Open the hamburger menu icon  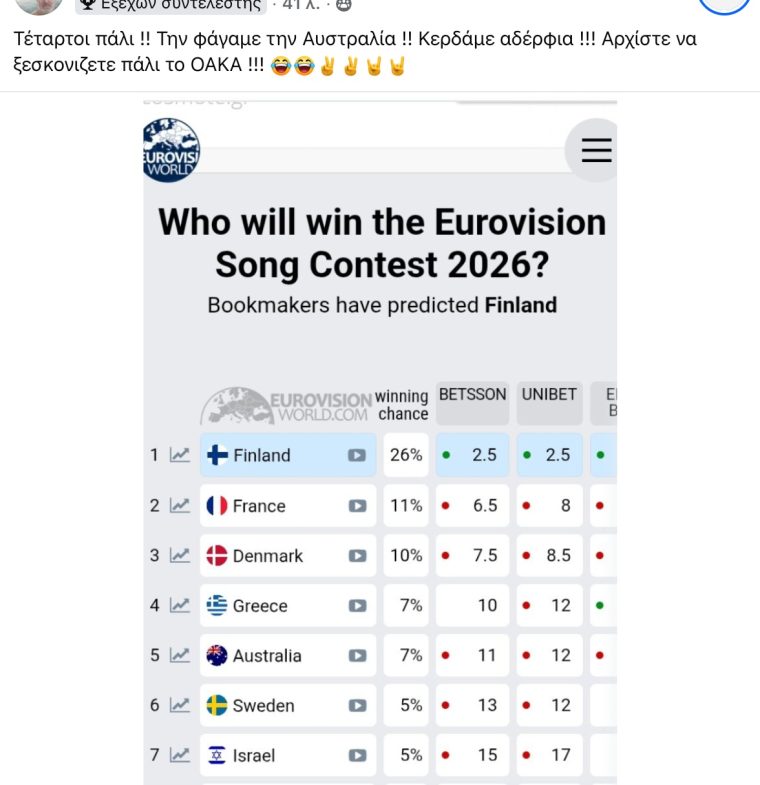596,150
